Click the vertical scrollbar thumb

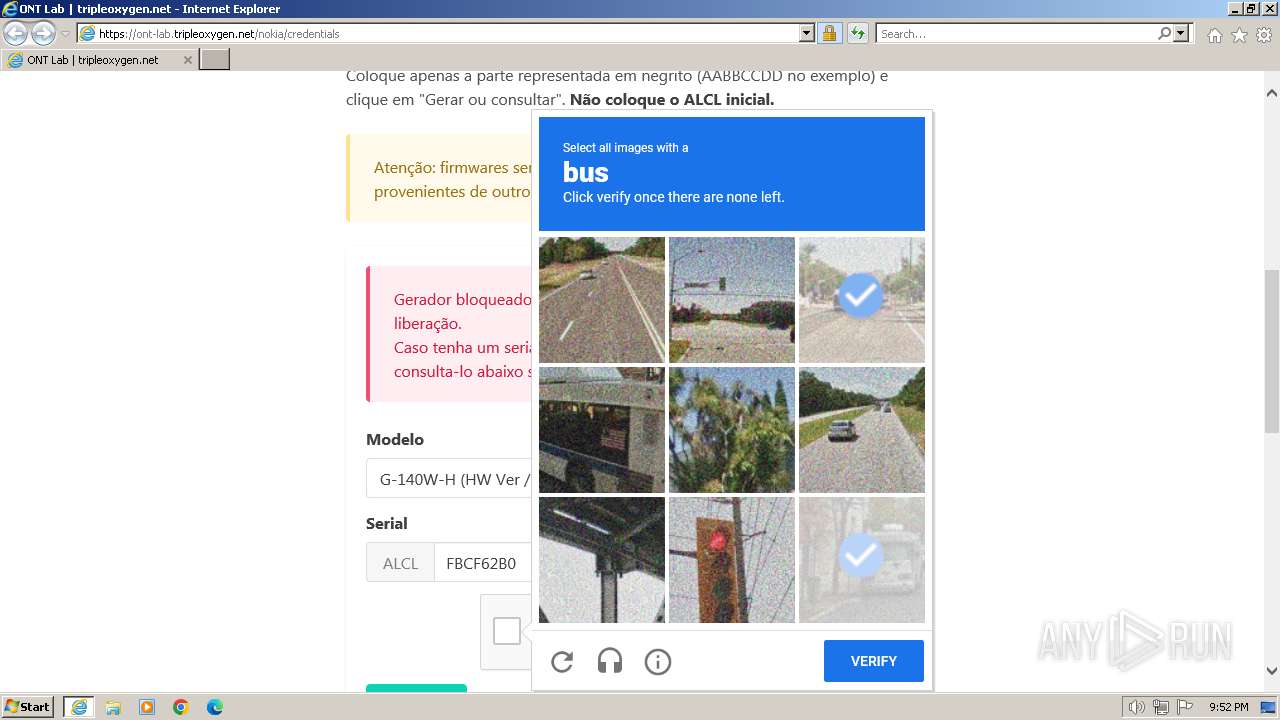pos(1272,350)
